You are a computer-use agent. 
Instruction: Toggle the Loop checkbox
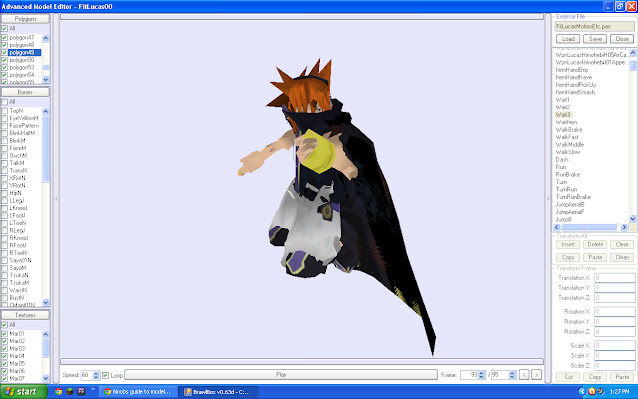tap(105, 375)
